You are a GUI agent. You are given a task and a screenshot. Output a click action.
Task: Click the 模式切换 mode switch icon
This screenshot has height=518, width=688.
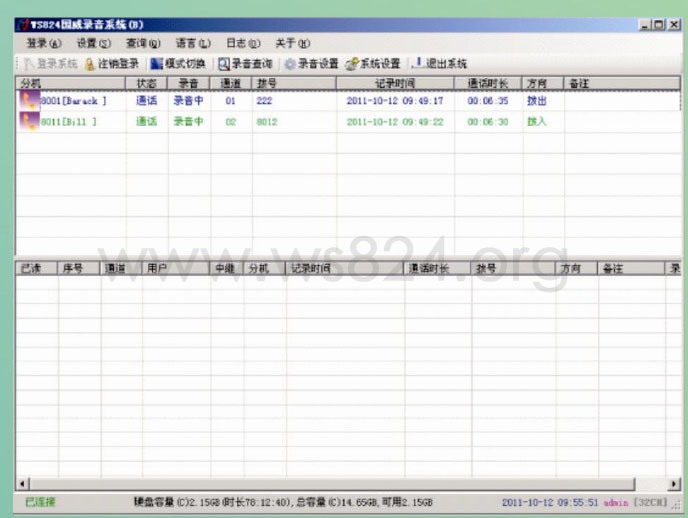[157, 64]
